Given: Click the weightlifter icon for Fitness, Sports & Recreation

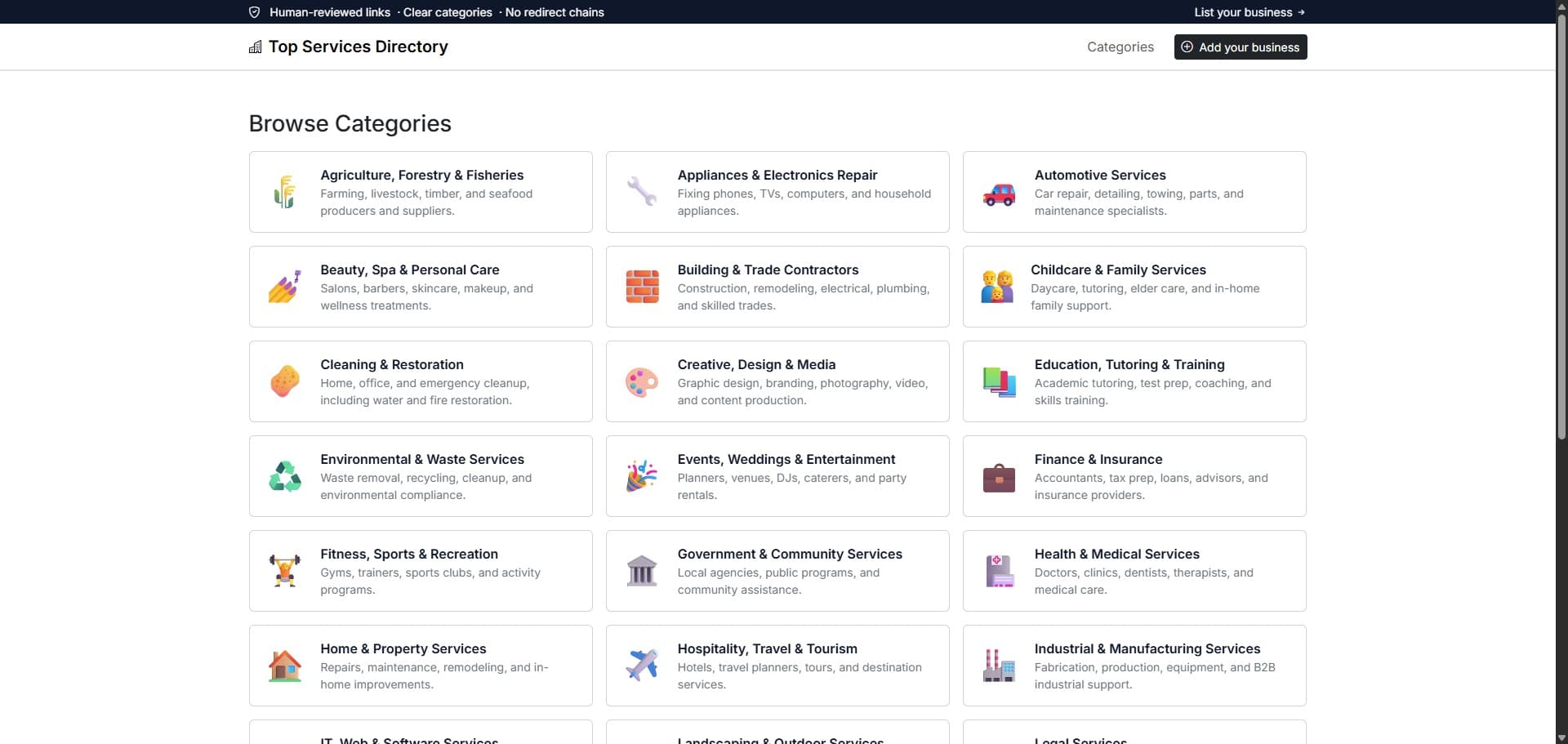Looking at the screenshot, I should coord(283,570).
